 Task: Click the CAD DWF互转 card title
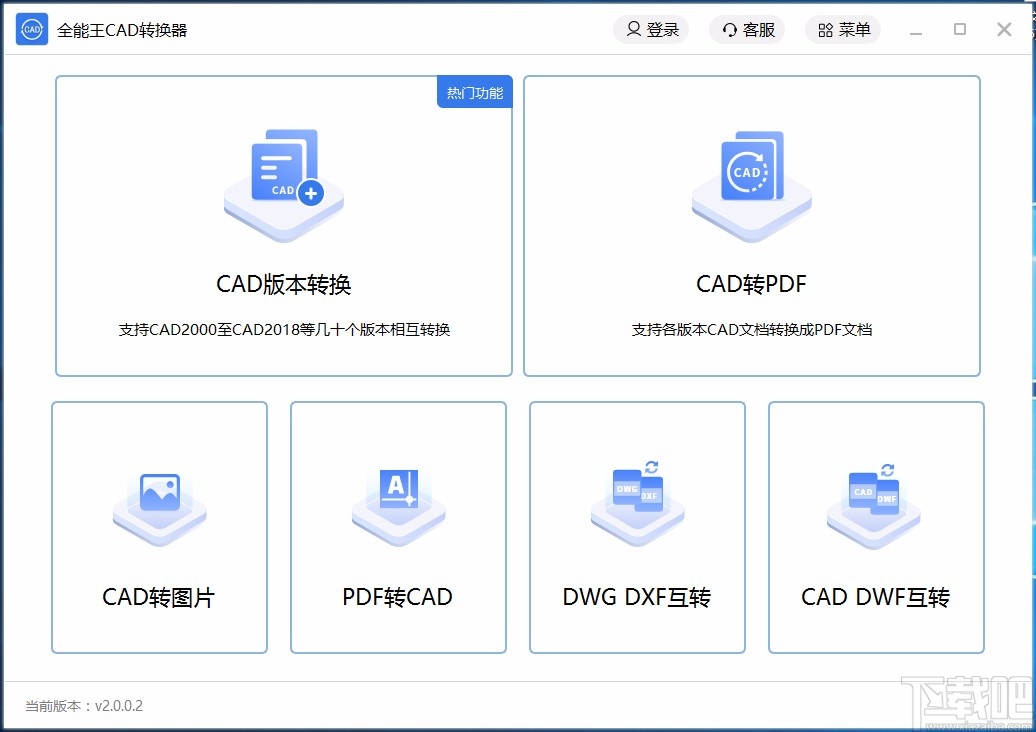(x=874, y=597)
